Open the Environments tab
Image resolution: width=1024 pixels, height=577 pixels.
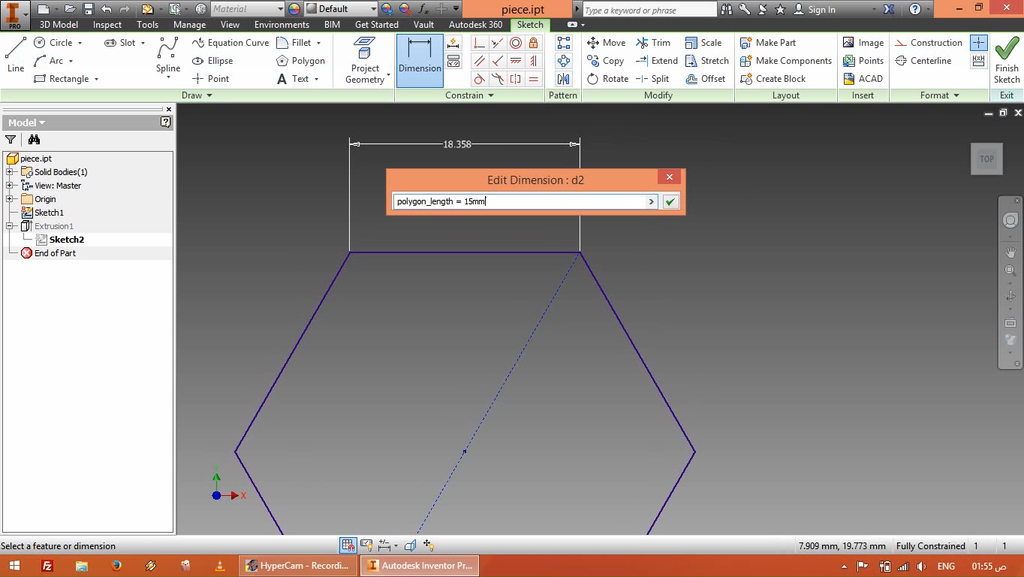click(x=281, y=24)
